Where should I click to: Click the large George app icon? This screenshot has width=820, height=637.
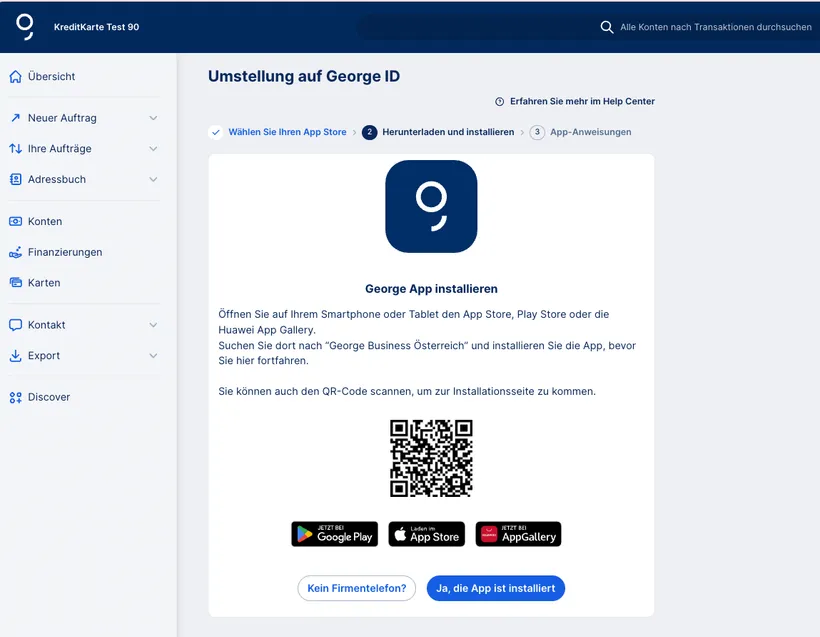tap(431, 206)
